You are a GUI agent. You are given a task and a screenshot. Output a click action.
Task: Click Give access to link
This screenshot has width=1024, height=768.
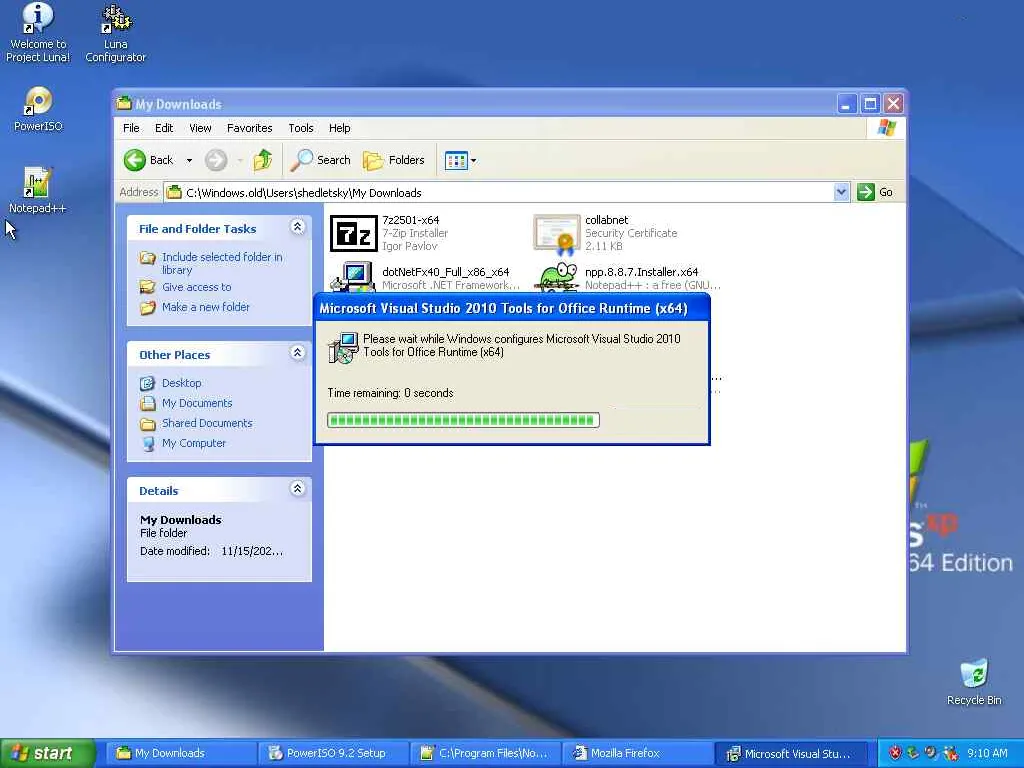coord(197,287)
